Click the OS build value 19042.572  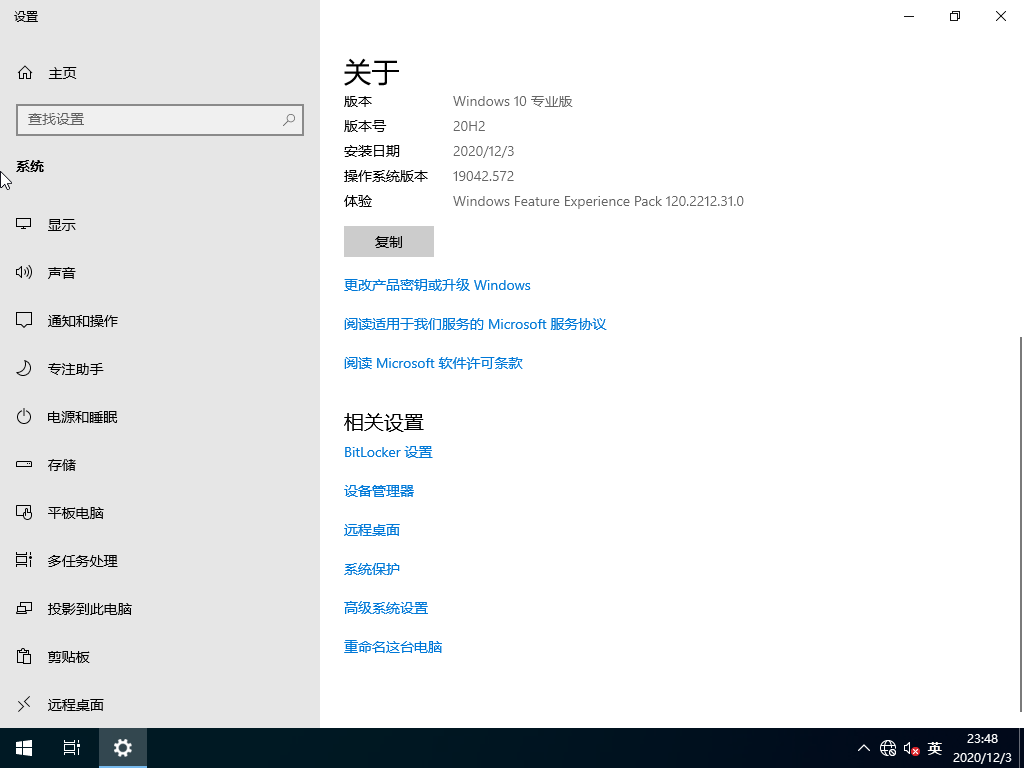[x=483, y=176]
